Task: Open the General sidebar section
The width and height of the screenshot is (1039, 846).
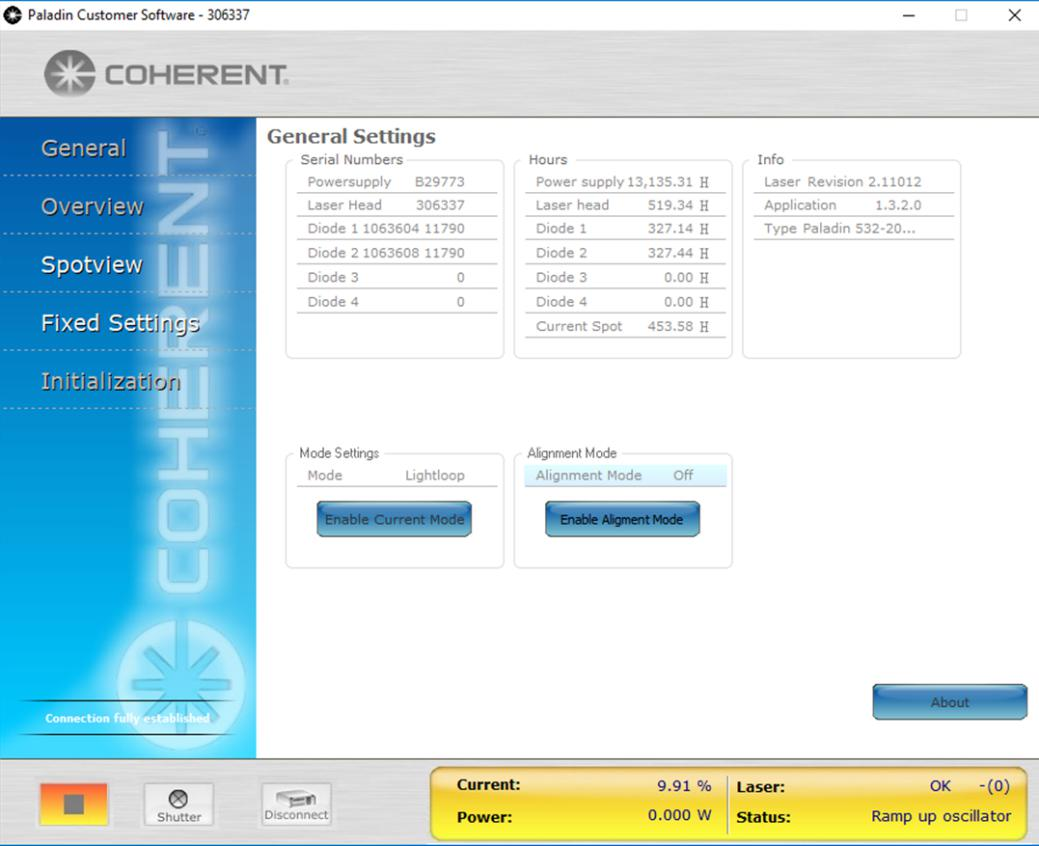Action: [x=84, y=148]
